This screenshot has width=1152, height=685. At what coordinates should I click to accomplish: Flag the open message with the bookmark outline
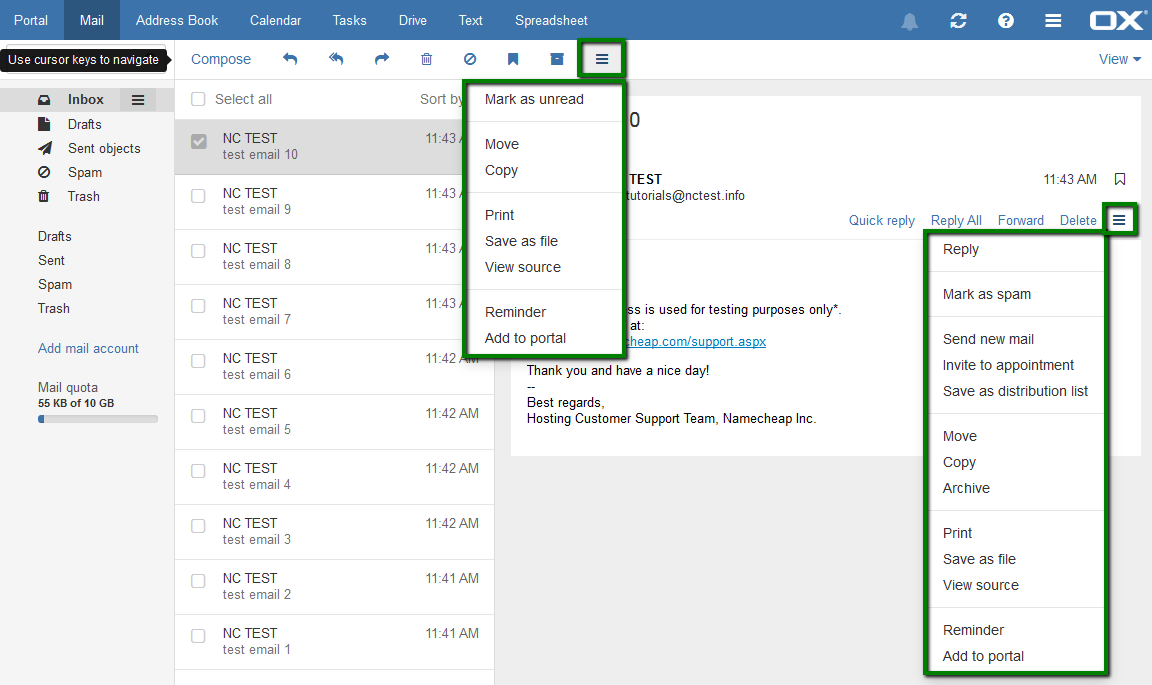tap(1120, 179)
